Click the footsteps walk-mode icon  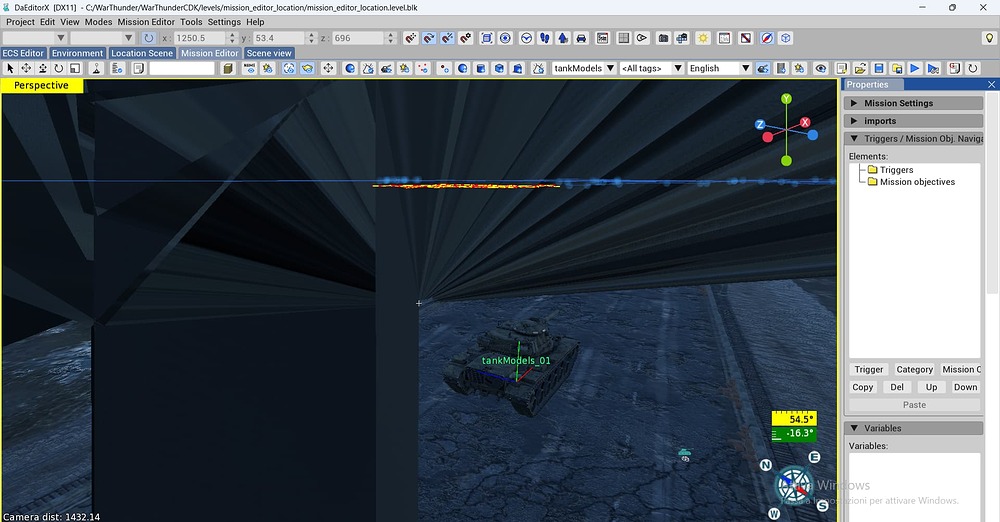coord(544,38)
